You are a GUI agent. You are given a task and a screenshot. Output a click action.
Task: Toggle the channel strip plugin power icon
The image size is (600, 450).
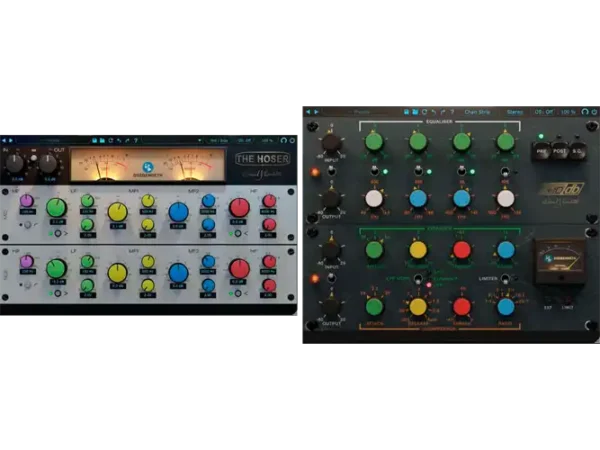click(594, 112)
